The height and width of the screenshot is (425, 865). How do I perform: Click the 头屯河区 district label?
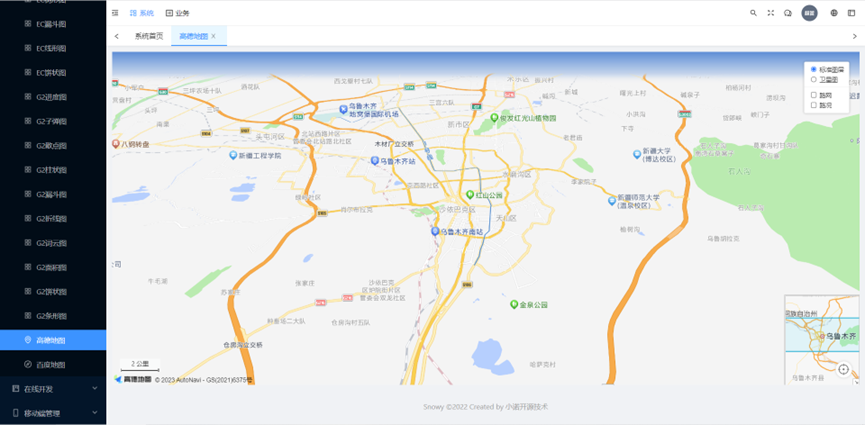coord(270,136)
